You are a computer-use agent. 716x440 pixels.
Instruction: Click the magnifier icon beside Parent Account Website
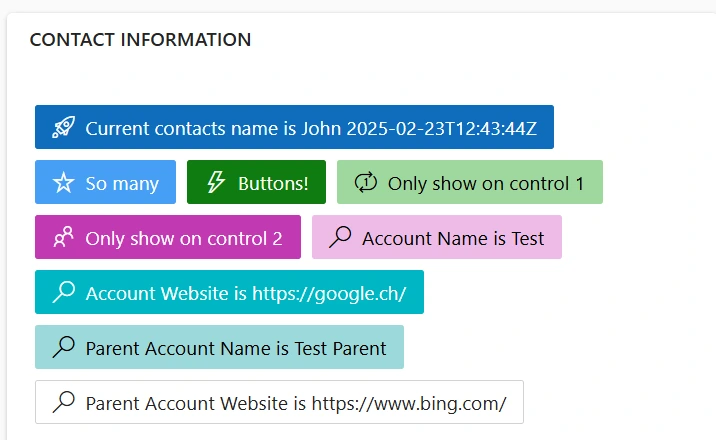[x=63, y=403]
